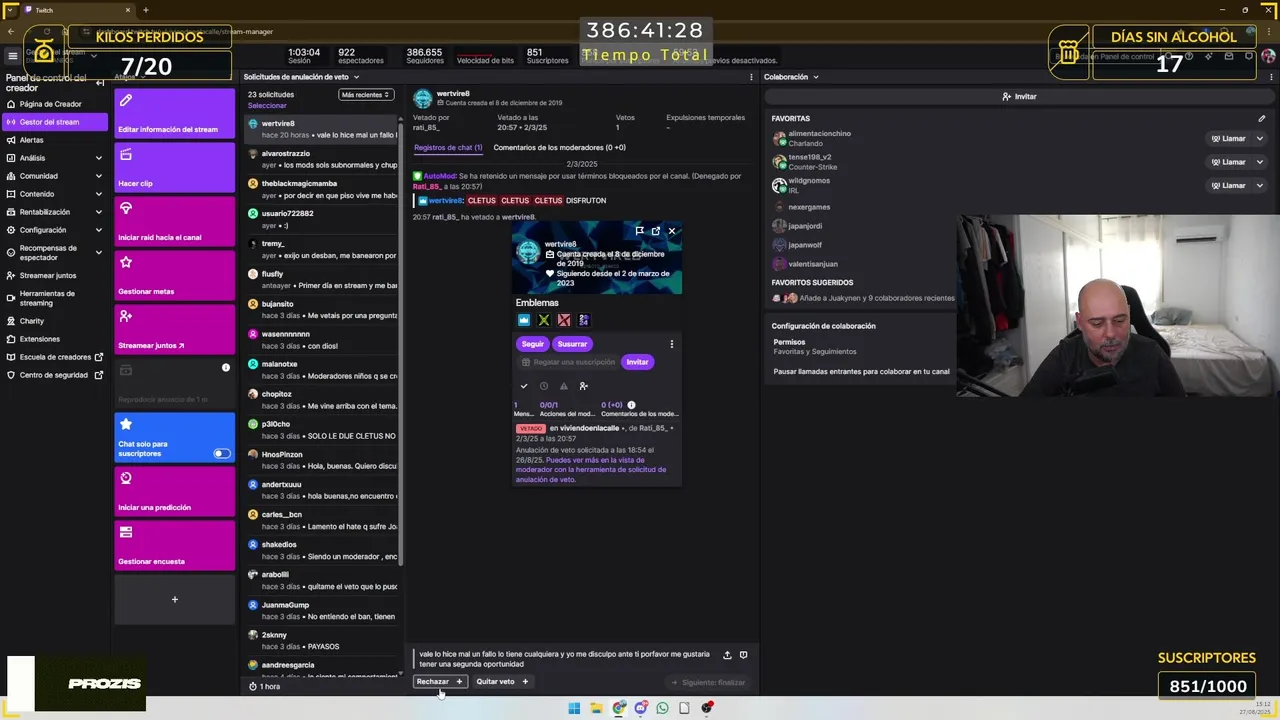
Task: Select Gestor del stream in sidebar
Action: click(55, 122)
